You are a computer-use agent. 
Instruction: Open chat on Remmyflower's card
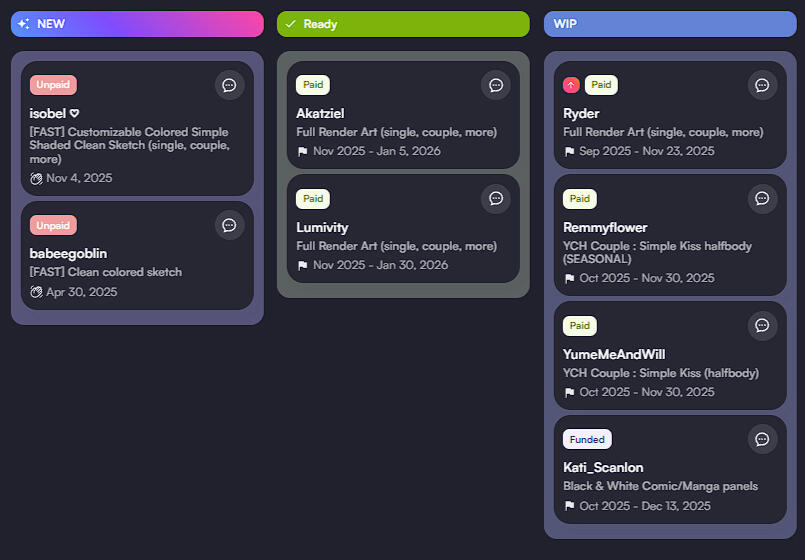pos(762,198)
